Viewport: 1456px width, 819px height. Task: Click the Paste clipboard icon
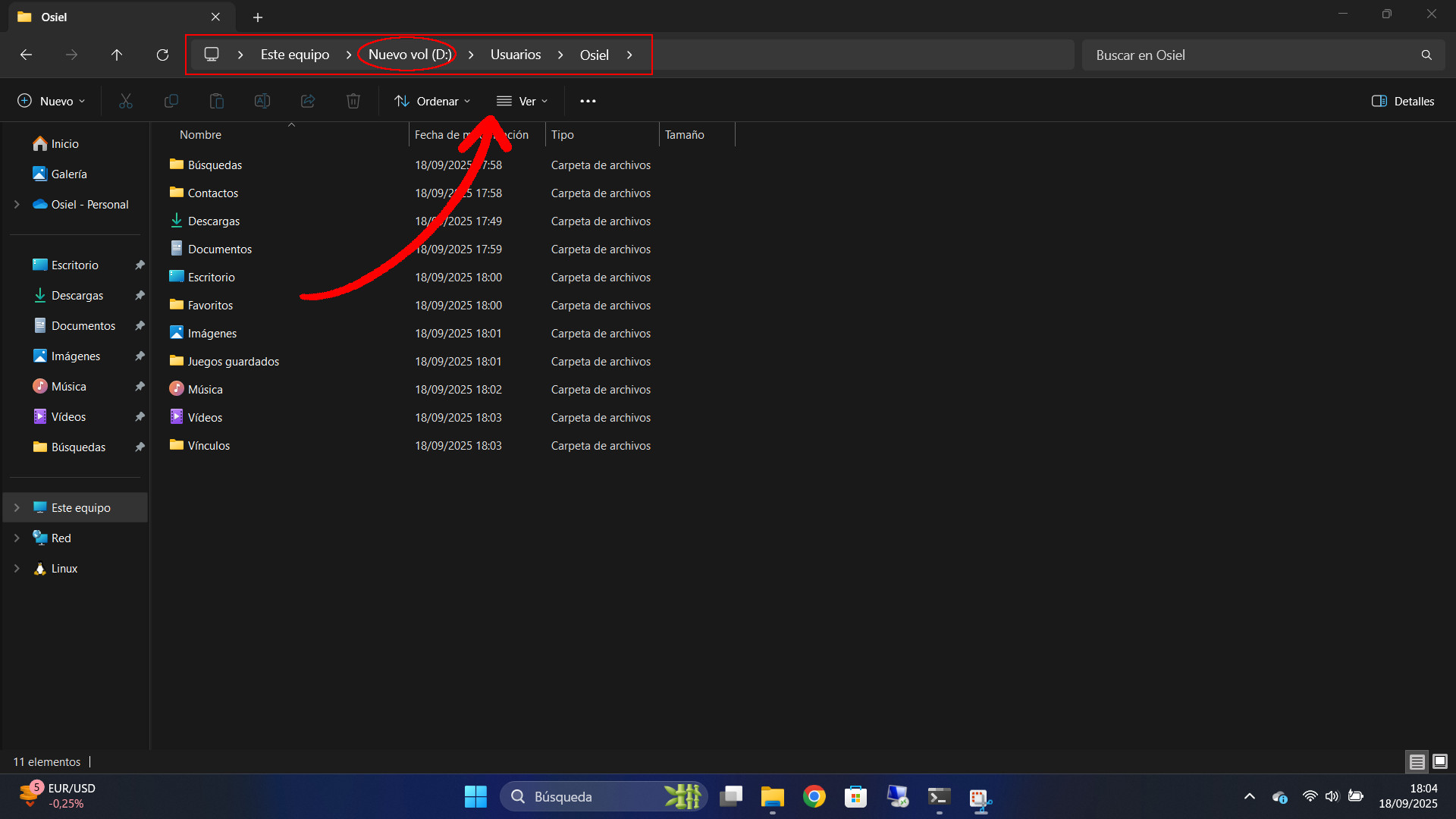point(217,101)
